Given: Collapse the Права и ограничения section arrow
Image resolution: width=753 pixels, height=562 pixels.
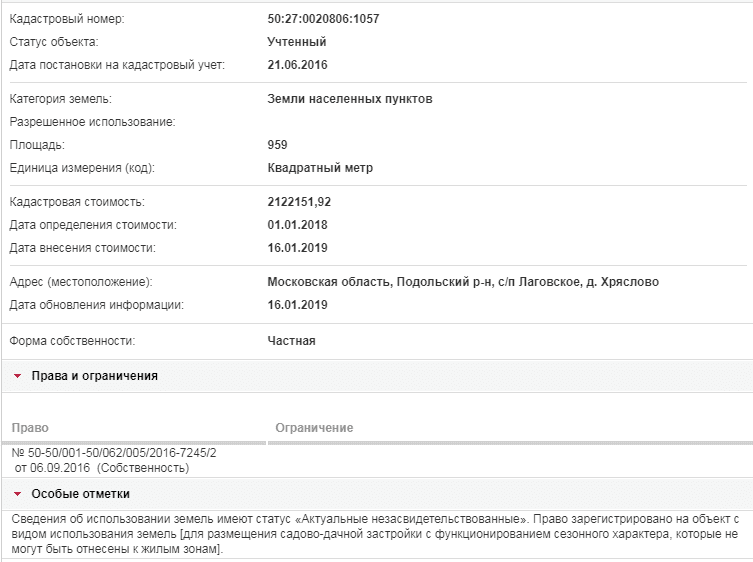Looking at the screenshot, I should tap(18, 376).
